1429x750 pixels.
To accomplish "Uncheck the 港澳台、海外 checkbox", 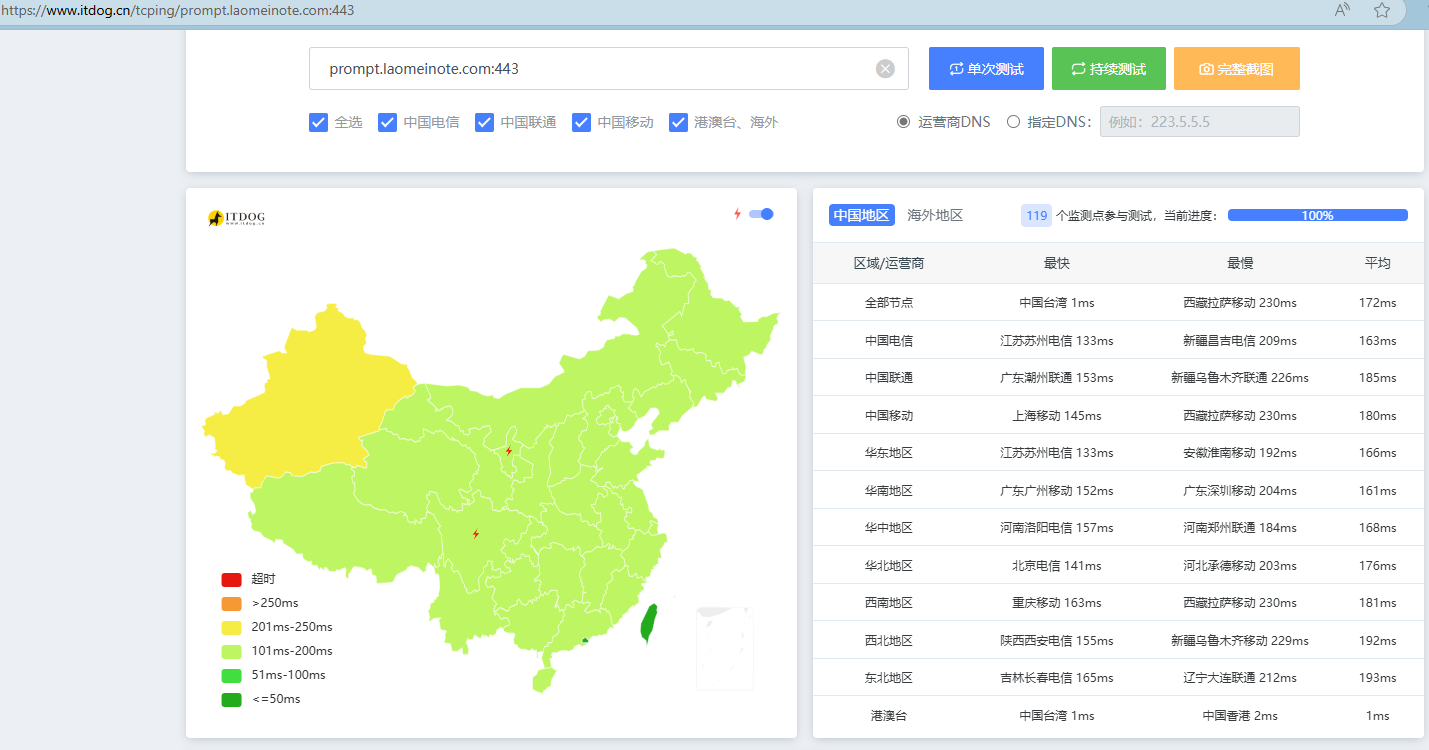I will click(679, 122).
